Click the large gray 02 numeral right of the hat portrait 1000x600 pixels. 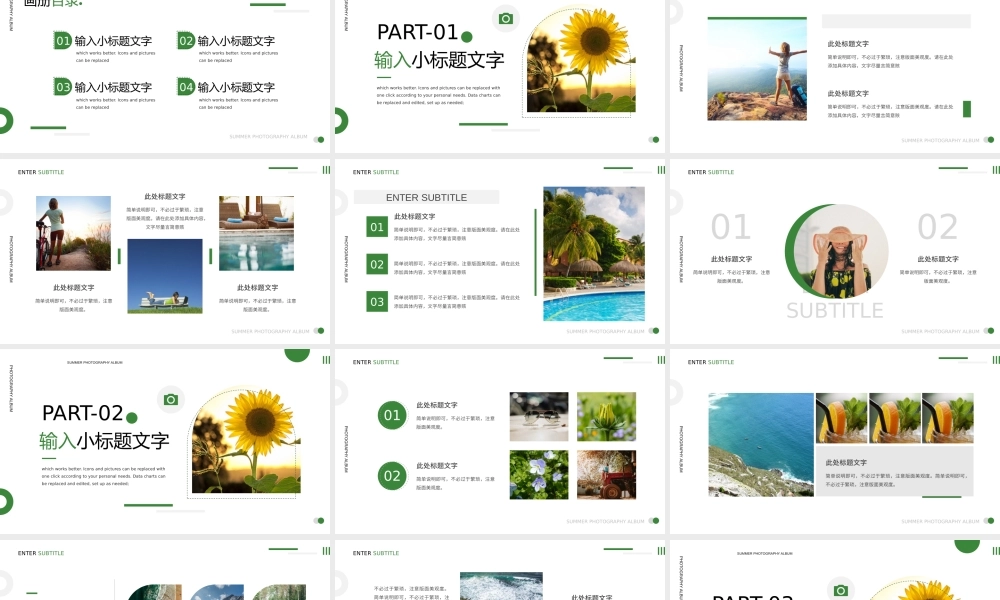pyautogui.click(x=938, y=227)
